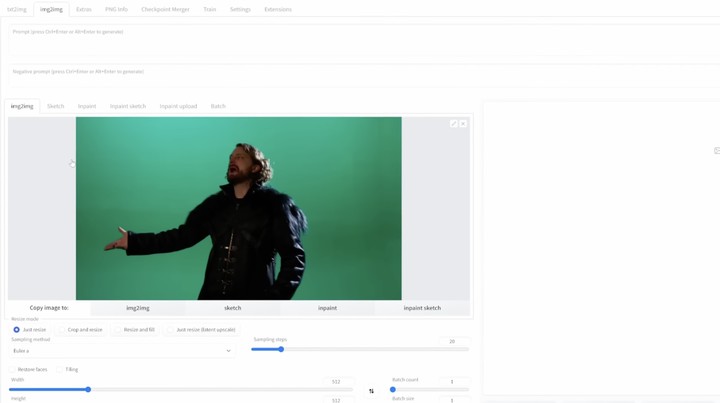Enable the Tiling checkbox

pyautogui.click(x=60, y=369)
